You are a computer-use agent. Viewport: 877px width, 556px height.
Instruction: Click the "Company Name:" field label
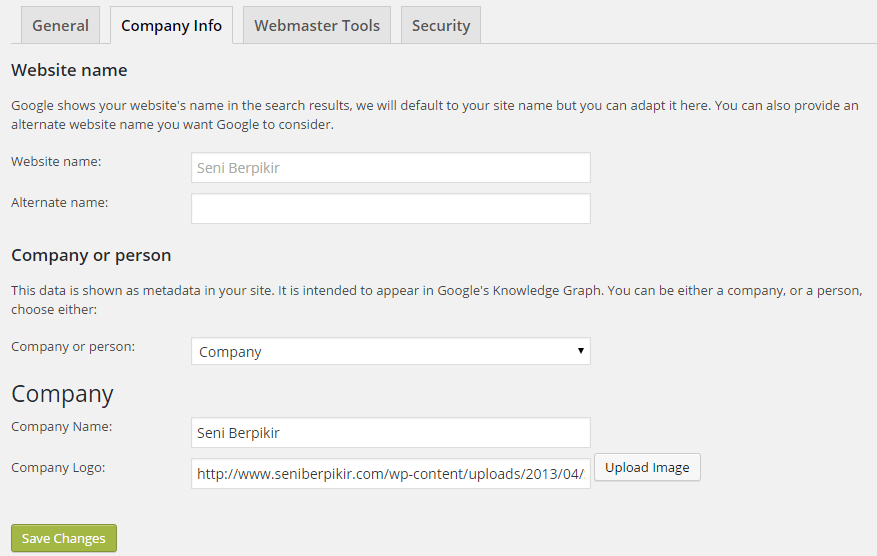(x=61, y=427)
